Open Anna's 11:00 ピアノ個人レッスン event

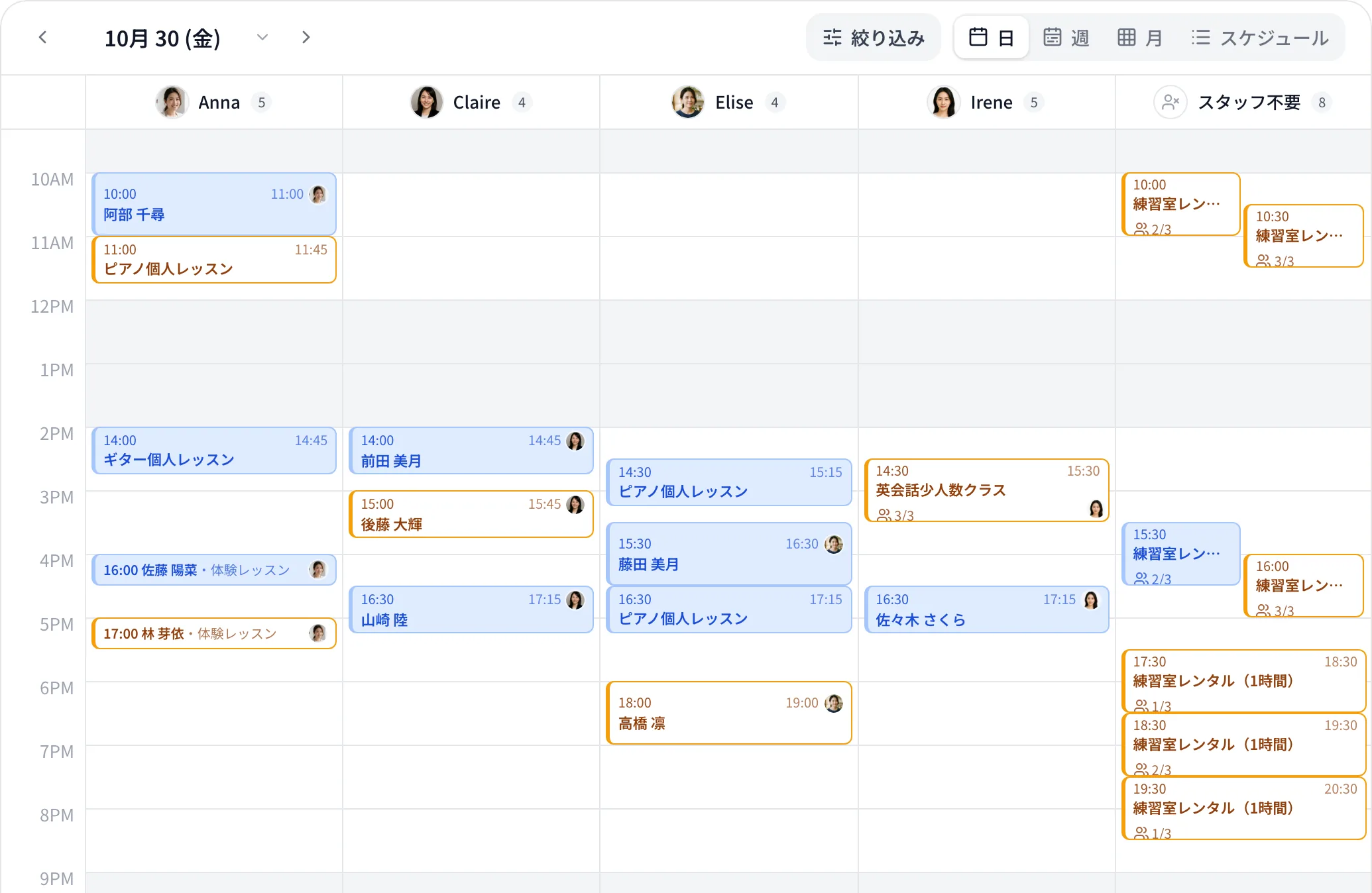(214, 260)
